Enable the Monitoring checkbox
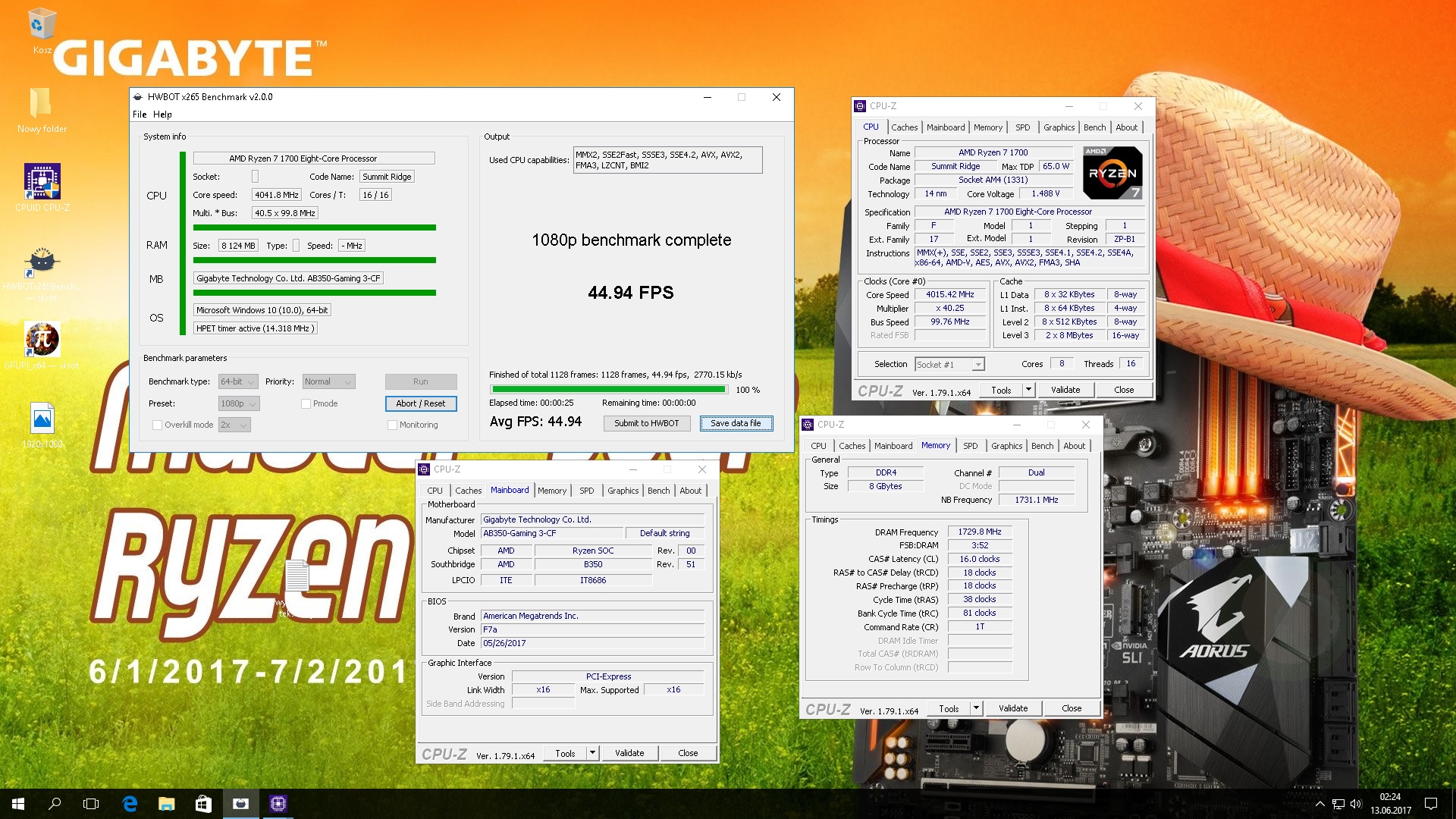Image resolution: width=1456 pixels, height=819 pixels. pos(392,425)
